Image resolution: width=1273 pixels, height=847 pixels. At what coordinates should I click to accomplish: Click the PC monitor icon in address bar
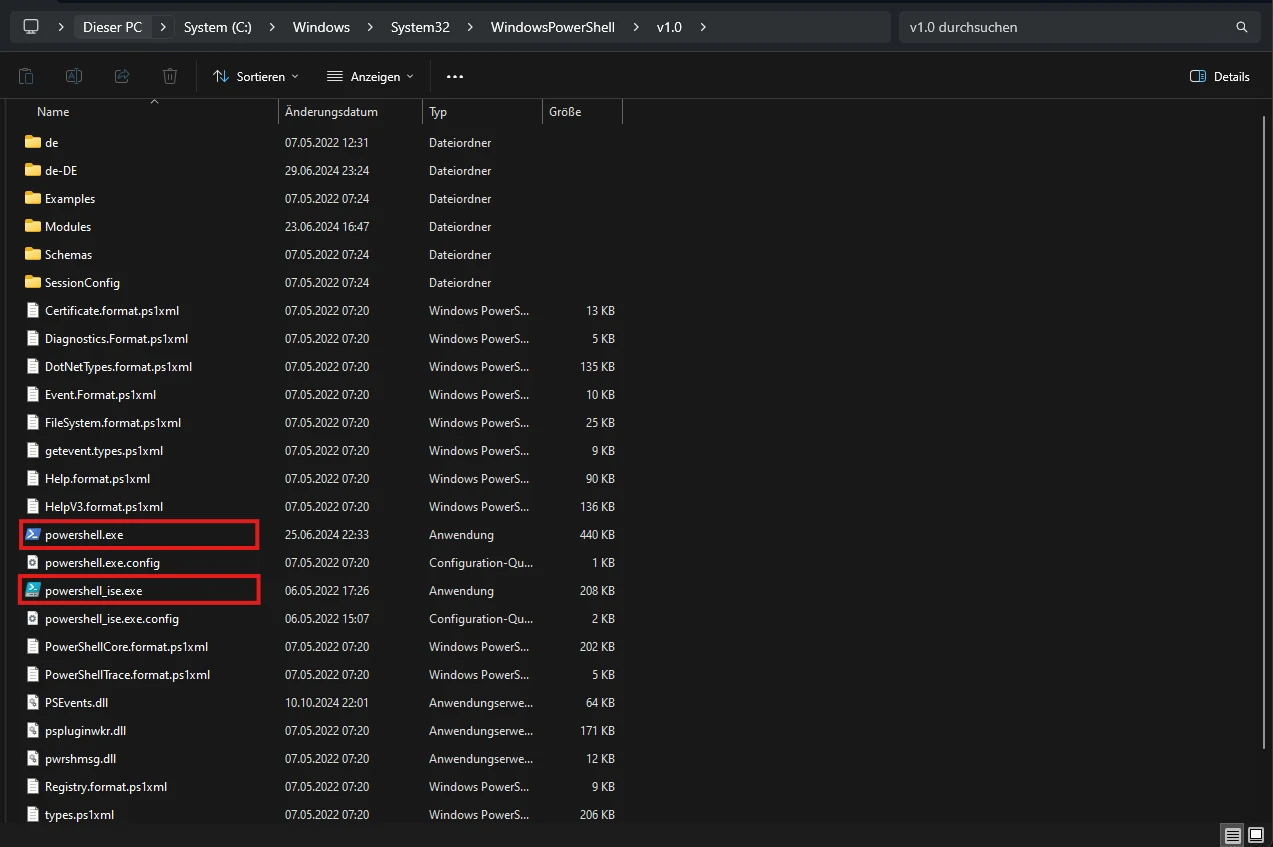pyautogui.click(x=31, y=27)
